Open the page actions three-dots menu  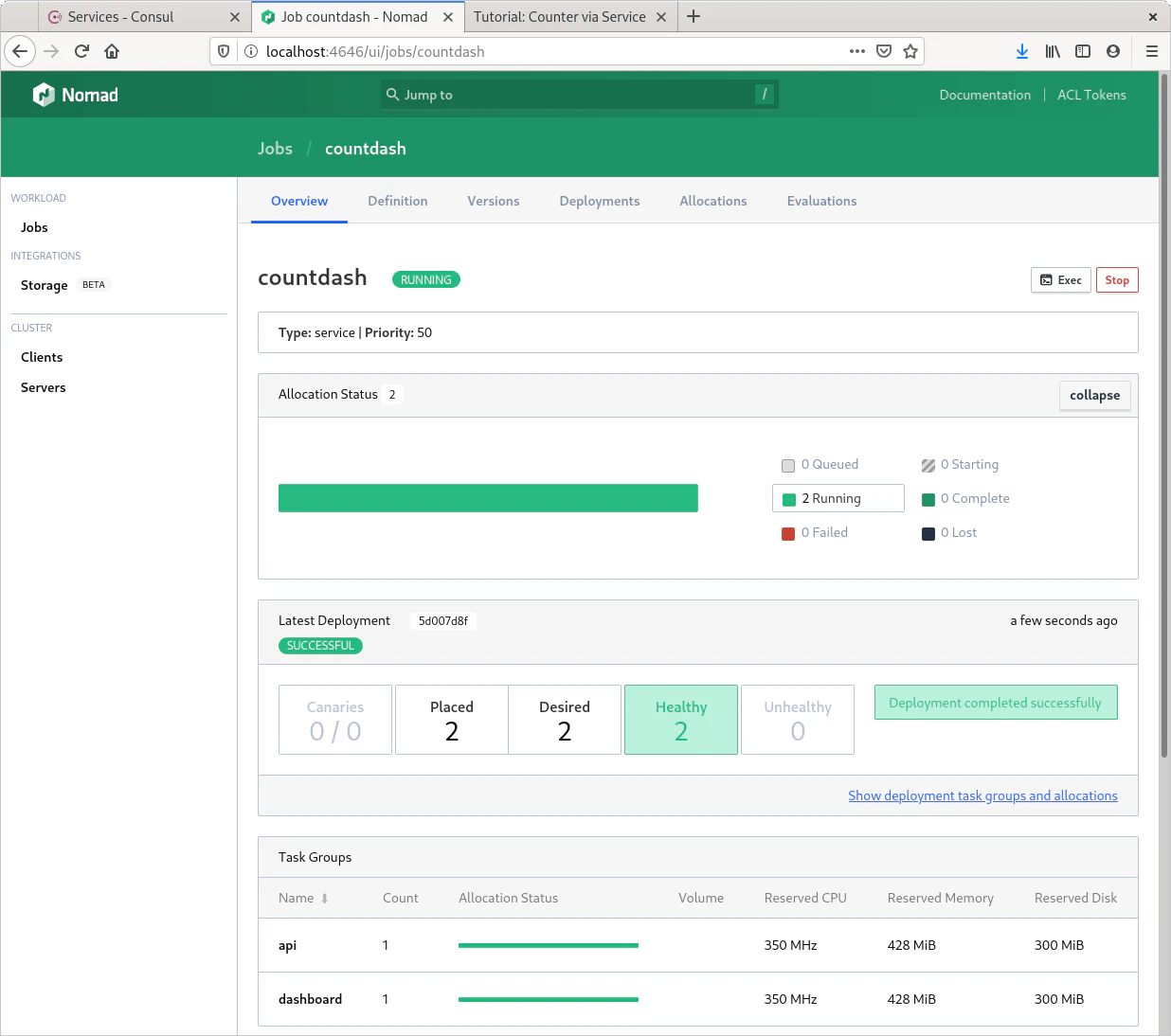coord(857,51)
